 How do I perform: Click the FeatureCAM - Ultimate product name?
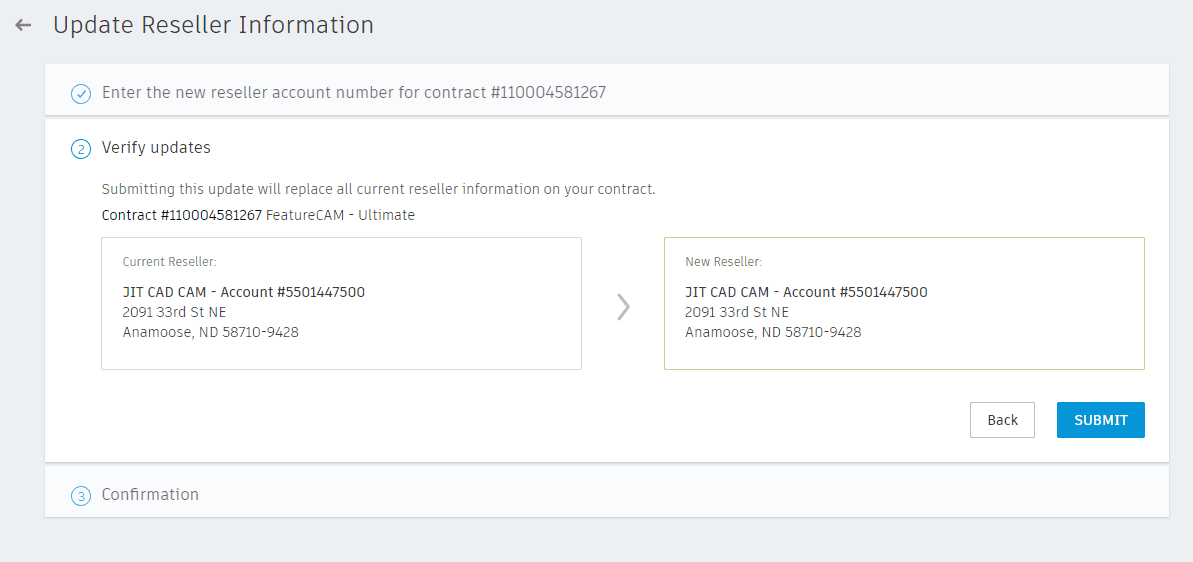pyautogui.click(x=340, y=215)
